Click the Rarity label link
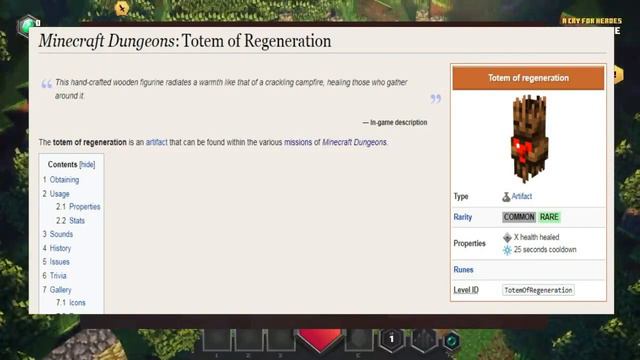Viewport: 640px width, 360px height. (462, 217)
